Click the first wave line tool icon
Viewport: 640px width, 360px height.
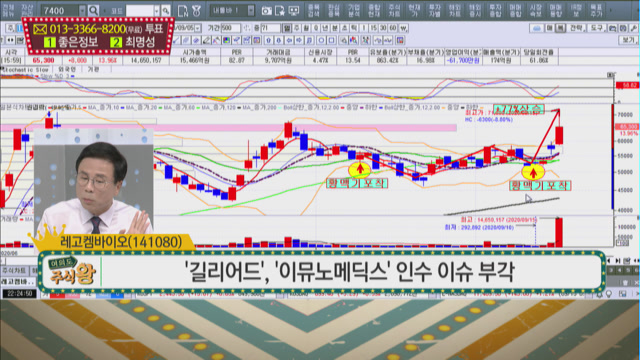pos(378,40)
